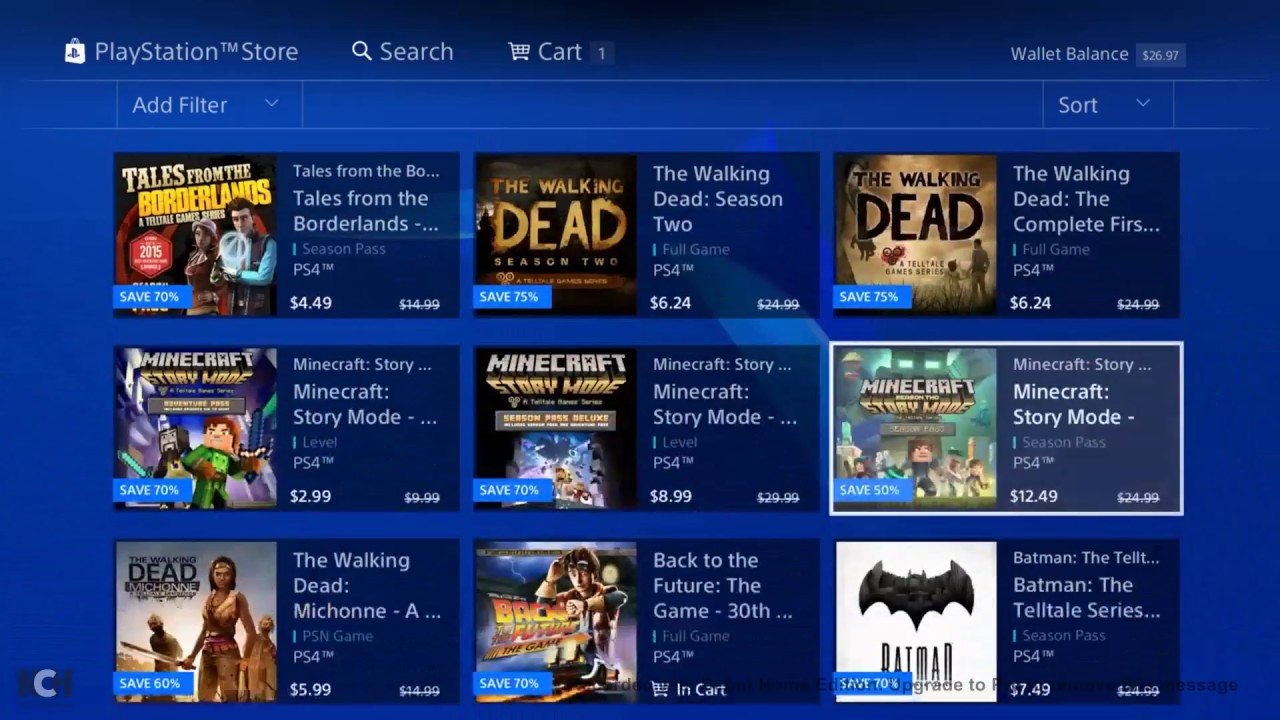Screen dimensions: 1280x720
Task: Open Batman: The Telltale Series title
Action: click(x=1086, y=597)
